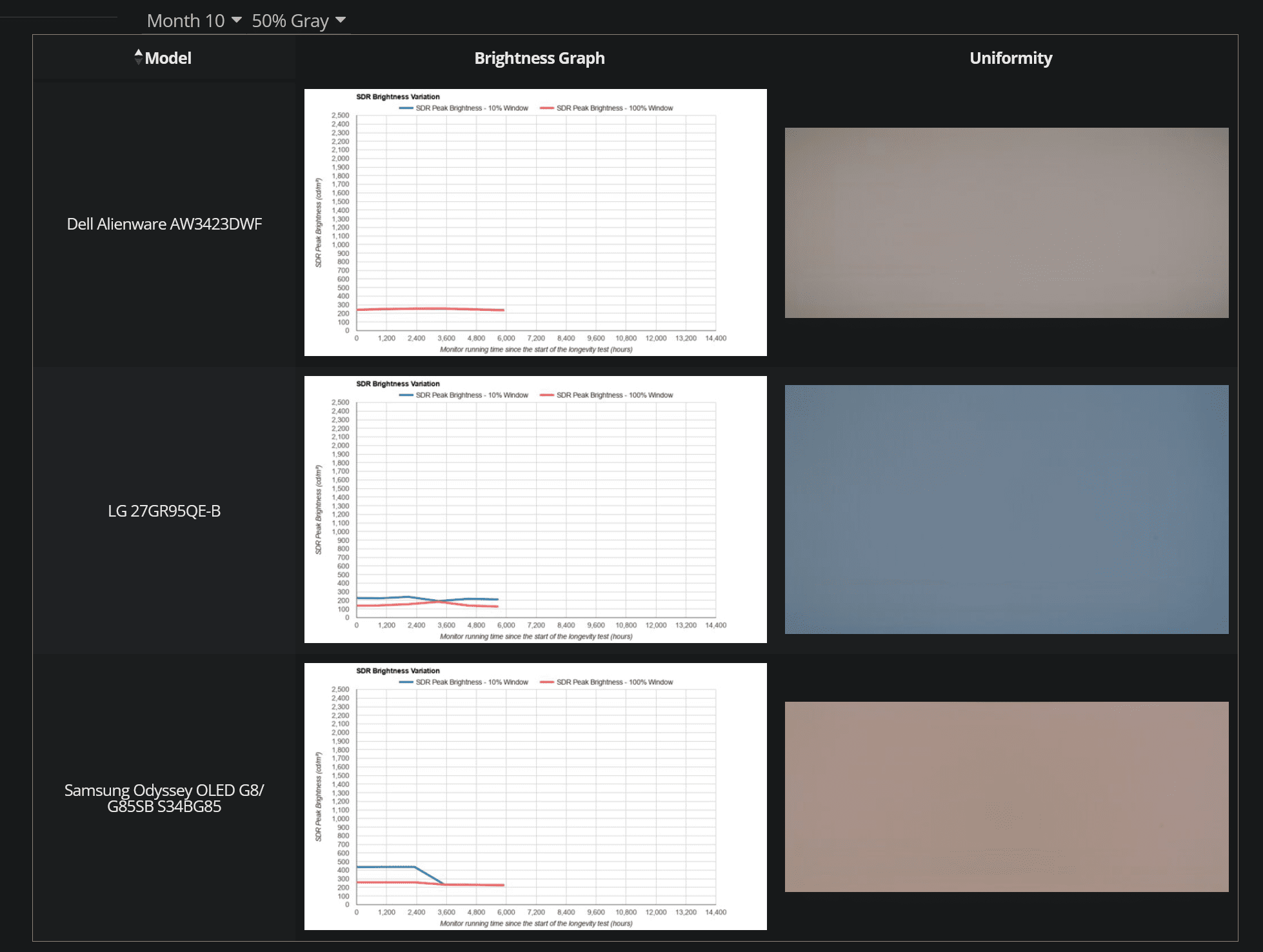Click the Uniformity column header
The width and height of the screenshot is (1263, 952).
1011,58
